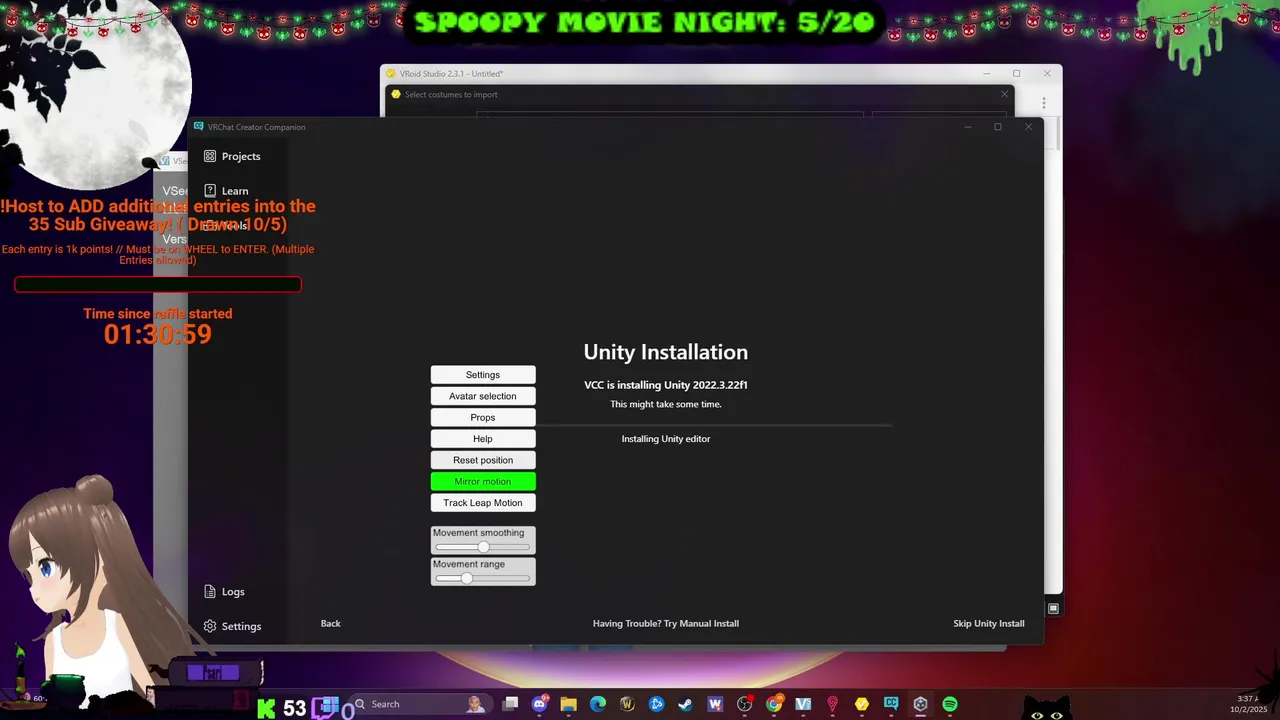Toggle the green Mirror motion button

coord(483,481)
